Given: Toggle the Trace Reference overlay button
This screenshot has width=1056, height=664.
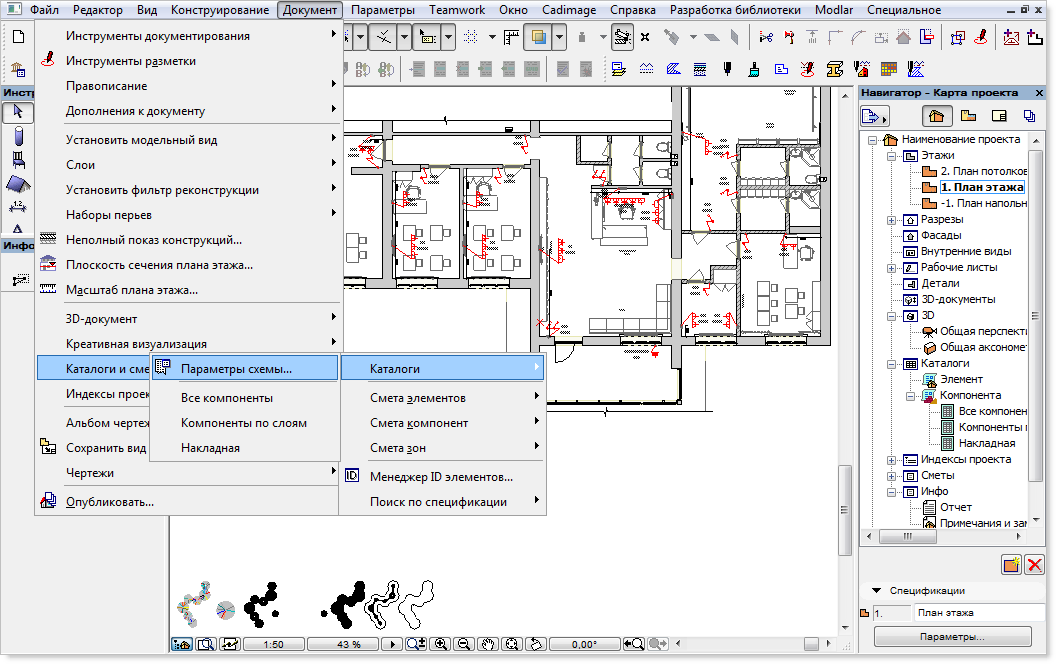Looking at the screenshot, I should pos(538,37).
